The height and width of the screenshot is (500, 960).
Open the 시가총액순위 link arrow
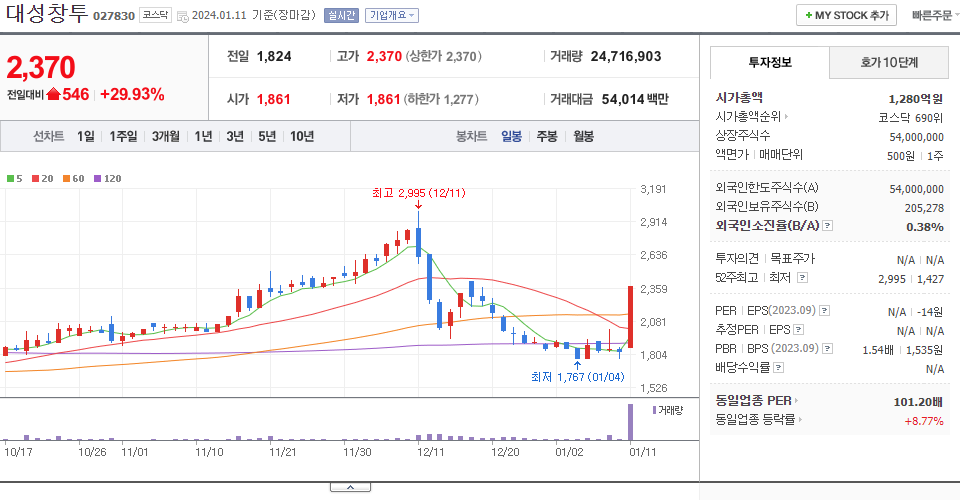pos(786,116)
